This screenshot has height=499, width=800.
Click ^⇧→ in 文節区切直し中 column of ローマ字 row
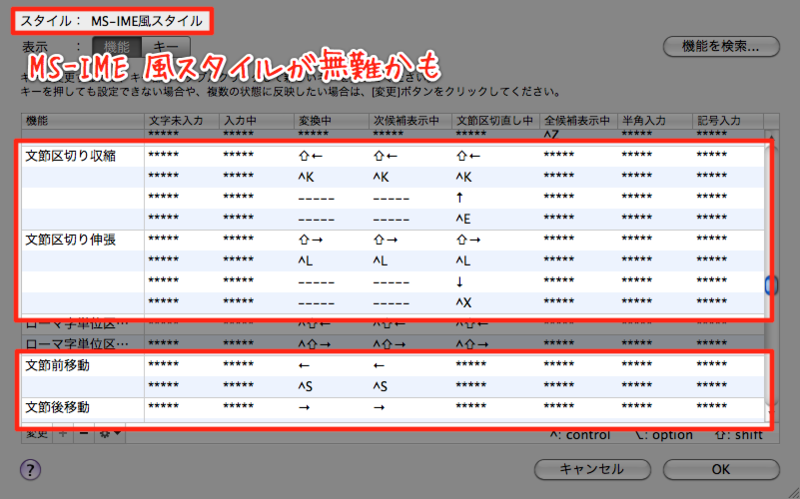click(472, 344)
